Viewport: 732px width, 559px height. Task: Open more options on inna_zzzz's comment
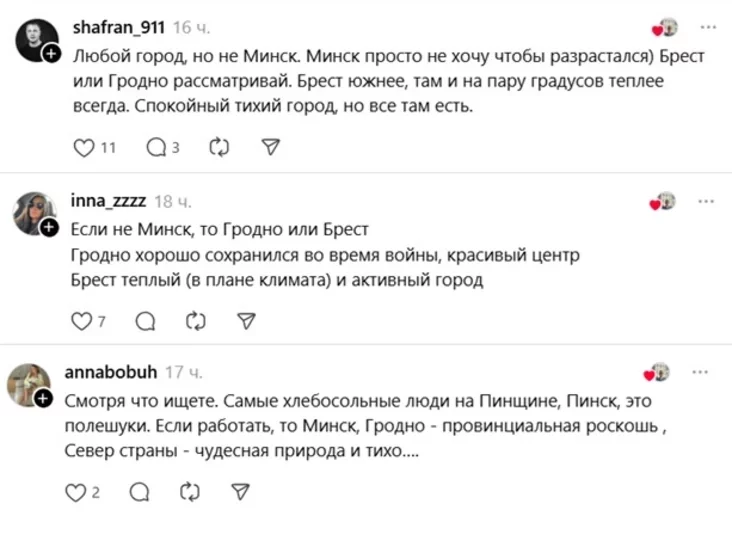click(707, 200)
